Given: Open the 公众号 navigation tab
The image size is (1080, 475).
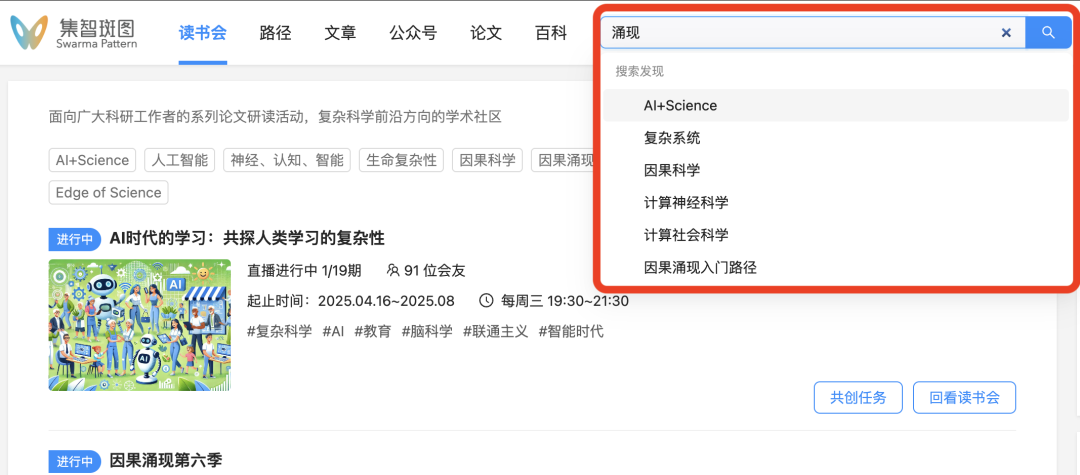Looking at the screenshot, I should (413, 33).
